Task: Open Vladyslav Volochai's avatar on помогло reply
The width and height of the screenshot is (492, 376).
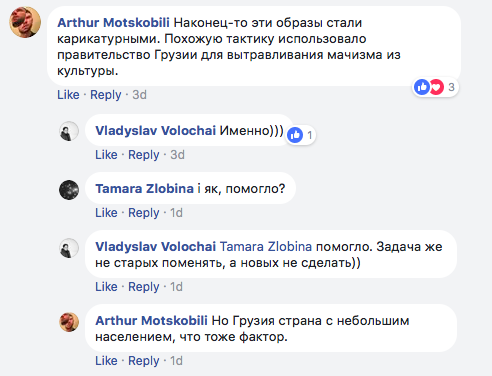Action: (x=69, y=248)
